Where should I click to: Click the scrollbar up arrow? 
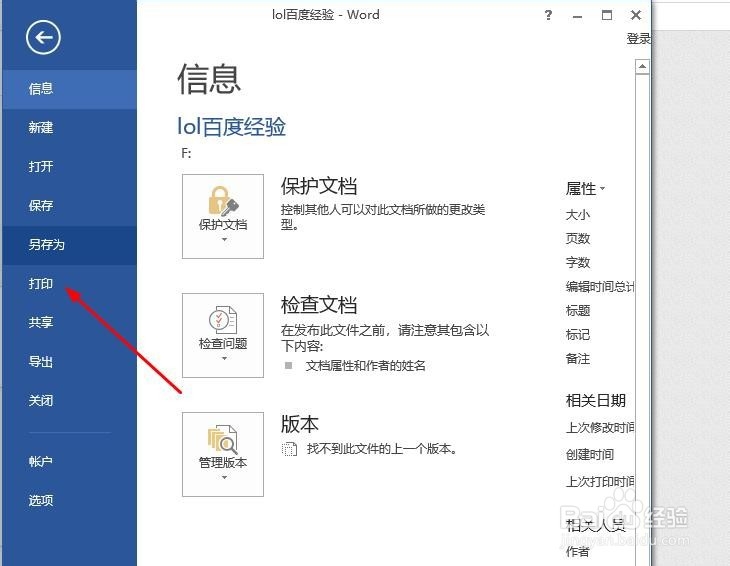point(642,67)
